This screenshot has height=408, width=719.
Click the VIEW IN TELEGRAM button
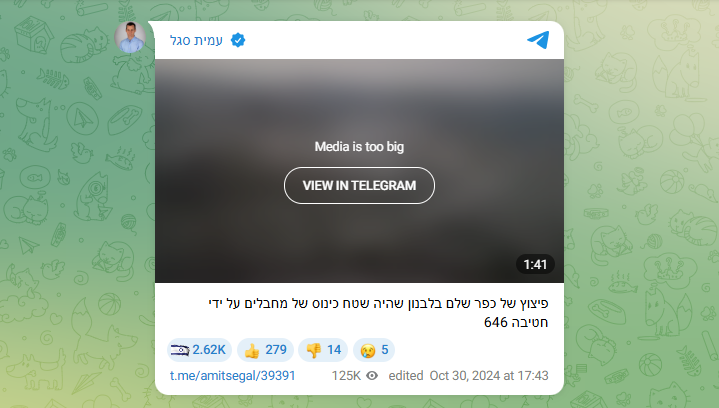[x=359, y=185]
